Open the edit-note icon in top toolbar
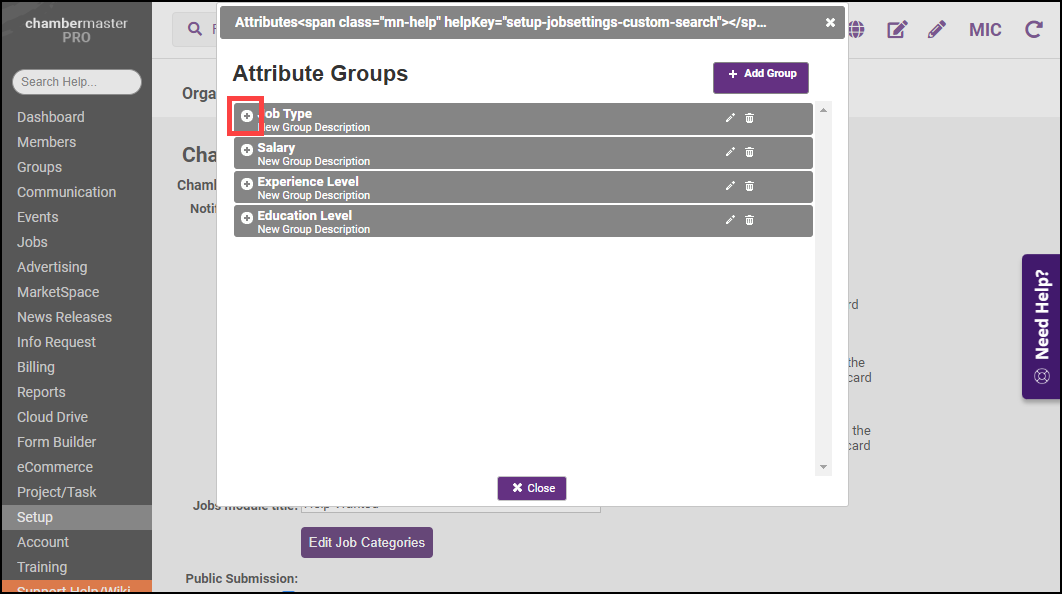The height and width of the screenshot is (594, 1062). pos(897,30)
